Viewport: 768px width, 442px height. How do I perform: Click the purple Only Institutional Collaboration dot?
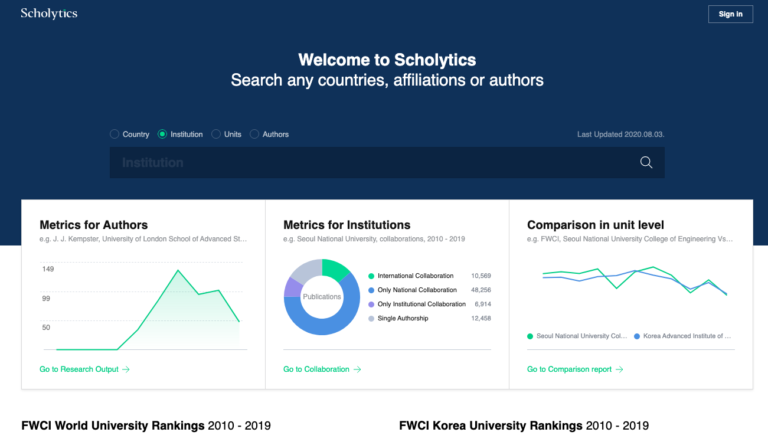[371, 304]
